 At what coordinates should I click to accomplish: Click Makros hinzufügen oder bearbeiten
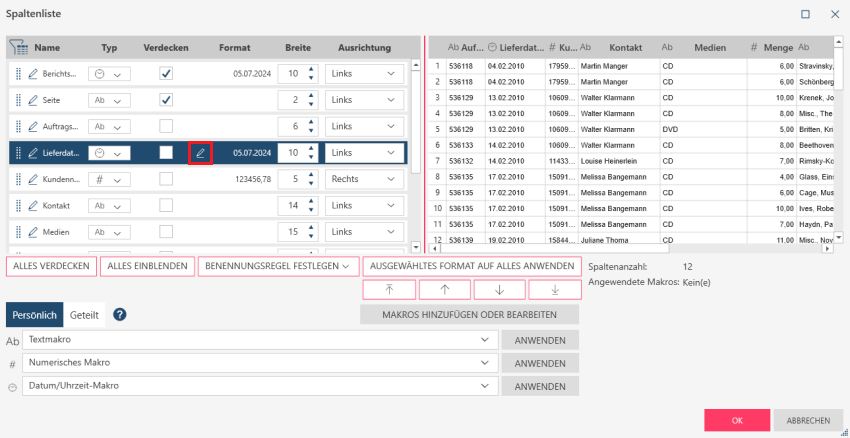(x=469, y=314)
